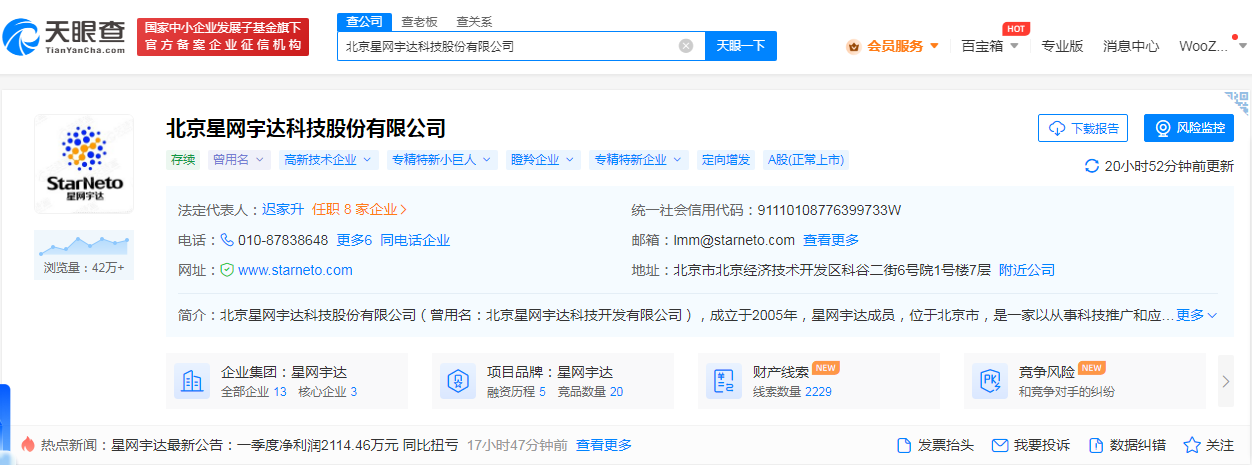Click the 竞争风险 PK icon
The width and height of the screenshot is (1252, 465).
[x=990, y=381]
